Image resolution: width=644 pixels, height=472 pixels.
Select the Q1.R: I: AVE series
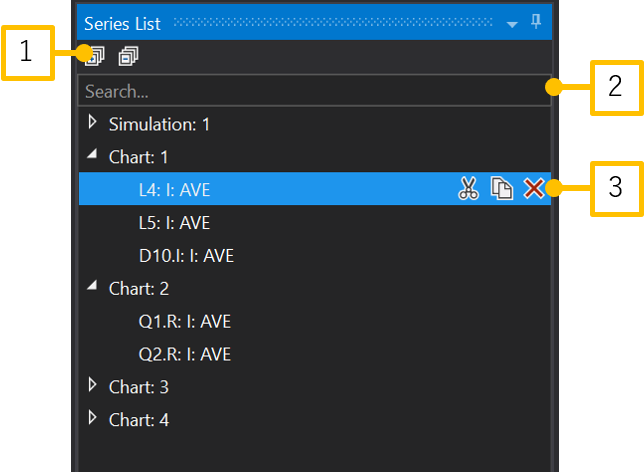[185, 321]
